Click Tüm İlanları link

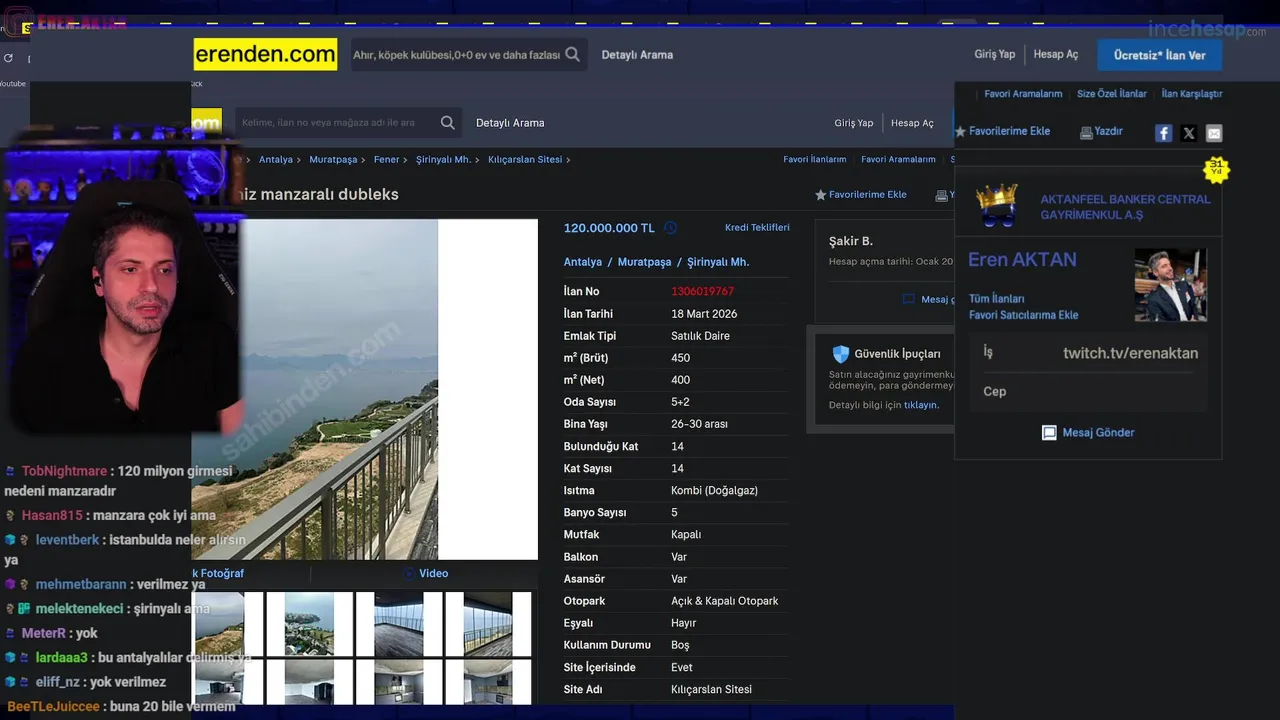click(996, 299)
